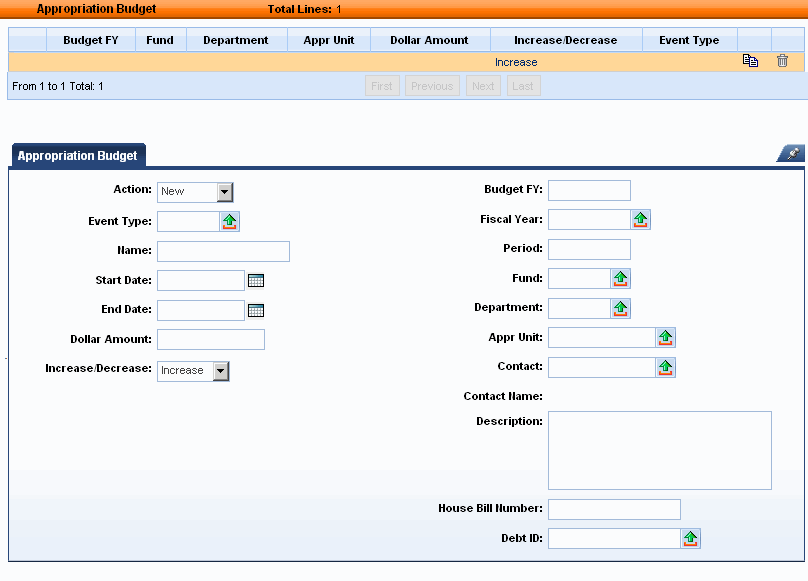Click the 'From 1 to 1 Total: 1' text
Screen dimensions: 808x581
(x=58, y=86)
